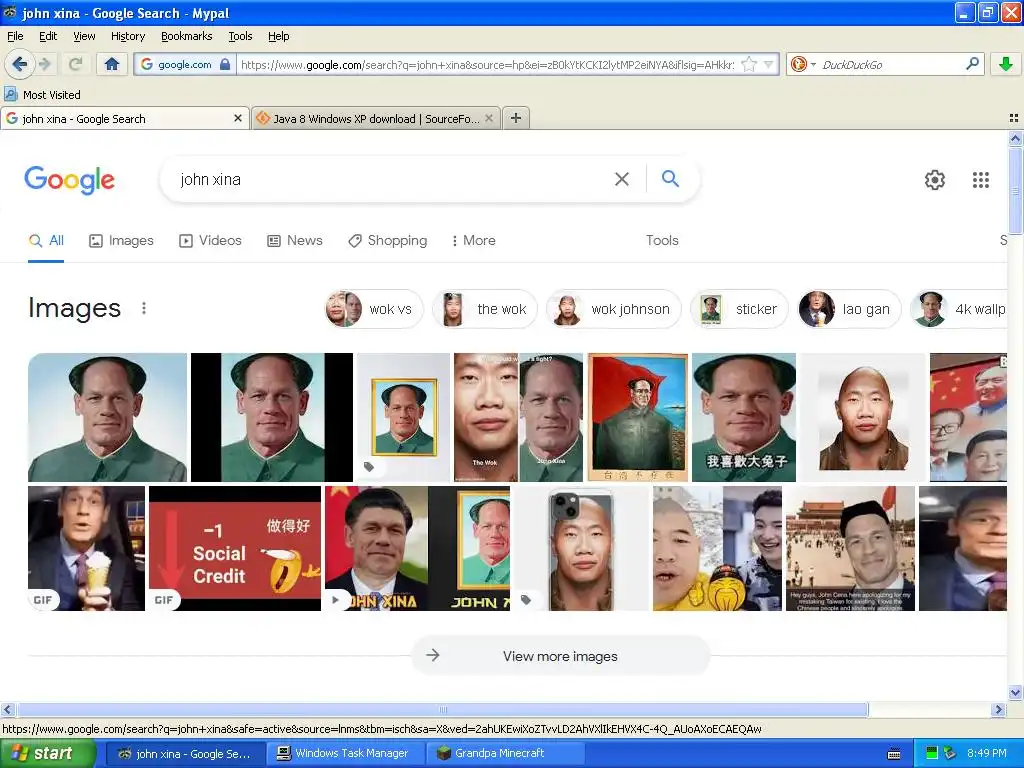Viewport: 1024px width, 768px height.
Task: Click the vertical scrollbar down arrow
Action: click(x=1015, y=693)
